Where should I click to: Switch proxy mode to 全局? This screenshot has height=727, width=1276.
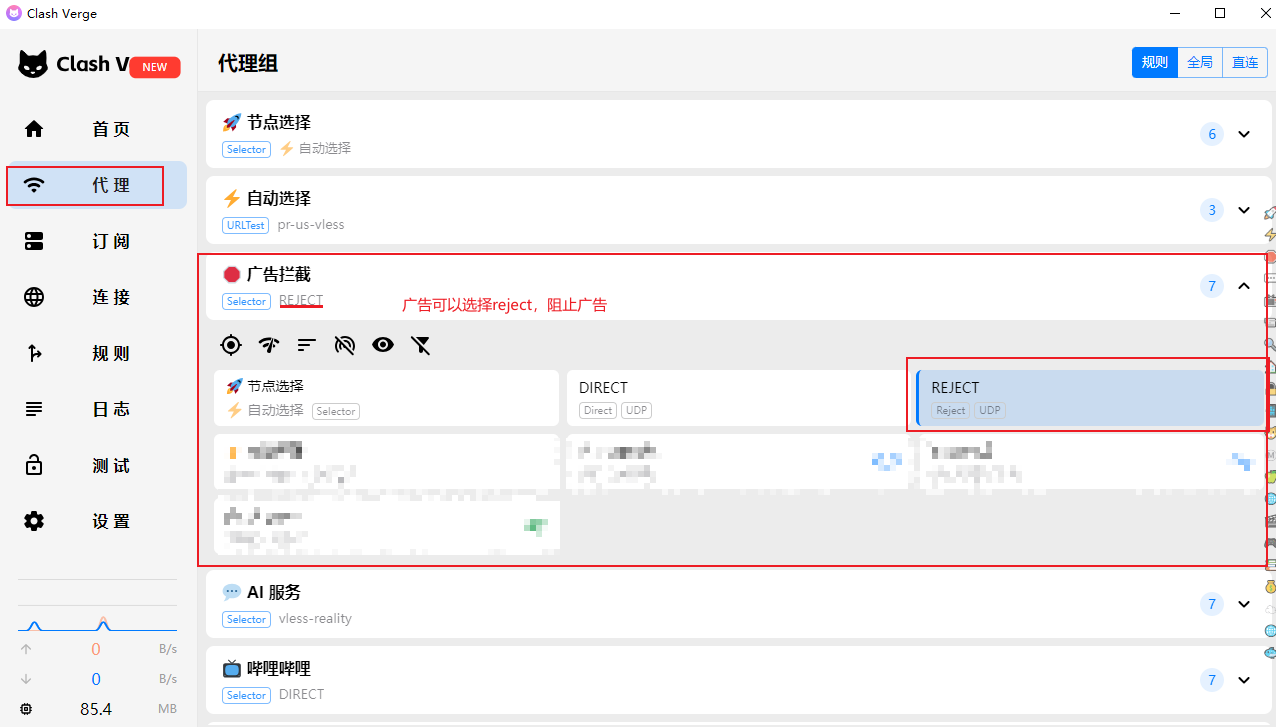[1200, 62]
